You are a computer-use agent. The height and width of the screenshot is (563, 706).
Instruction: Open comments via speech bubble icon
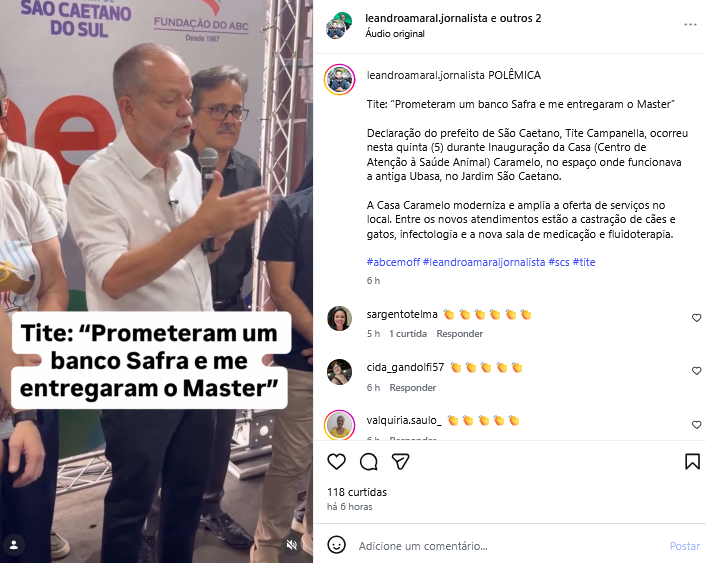point(369,462)
